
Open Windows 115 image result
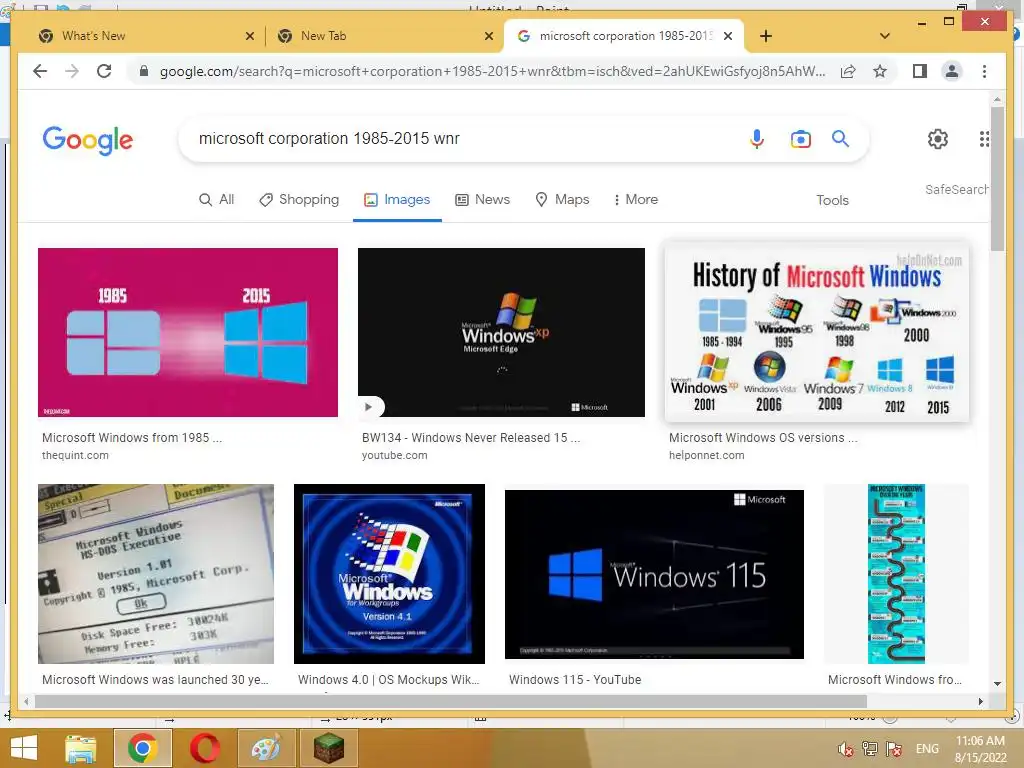654,574
